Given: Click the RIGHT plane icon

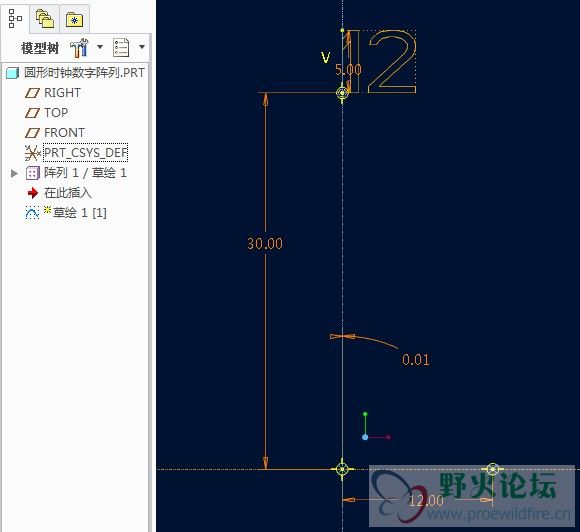Looking at the screenshot, I should tap(32, 92).
